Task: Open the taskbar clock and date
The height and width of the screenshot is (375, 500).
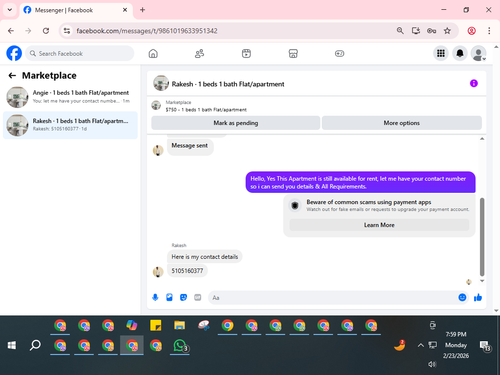Action: pyautogui.click(x=456, y=345)
